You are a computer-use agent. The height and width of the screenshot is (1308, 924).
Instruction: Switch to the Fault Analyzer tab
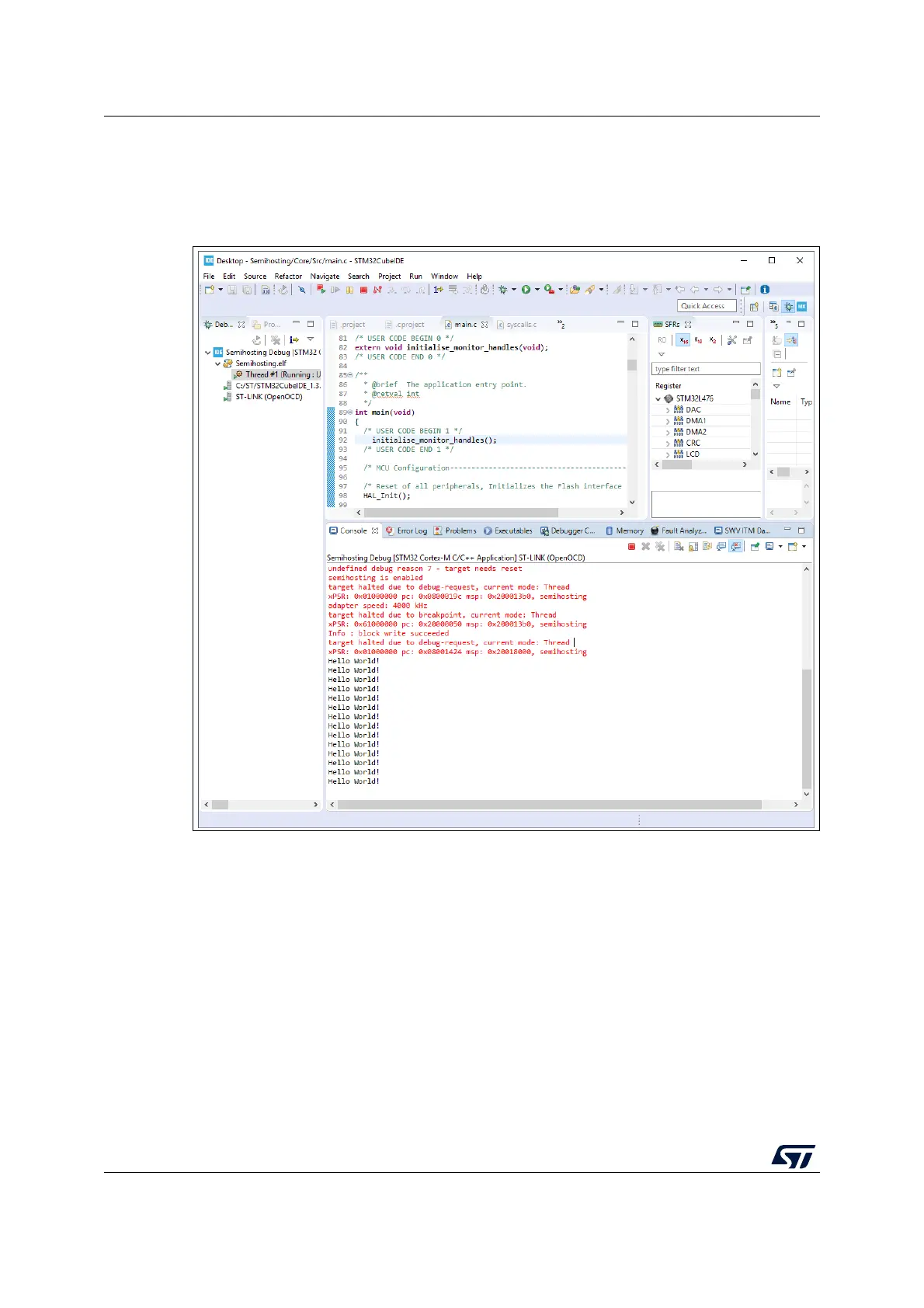pos(679,531)
